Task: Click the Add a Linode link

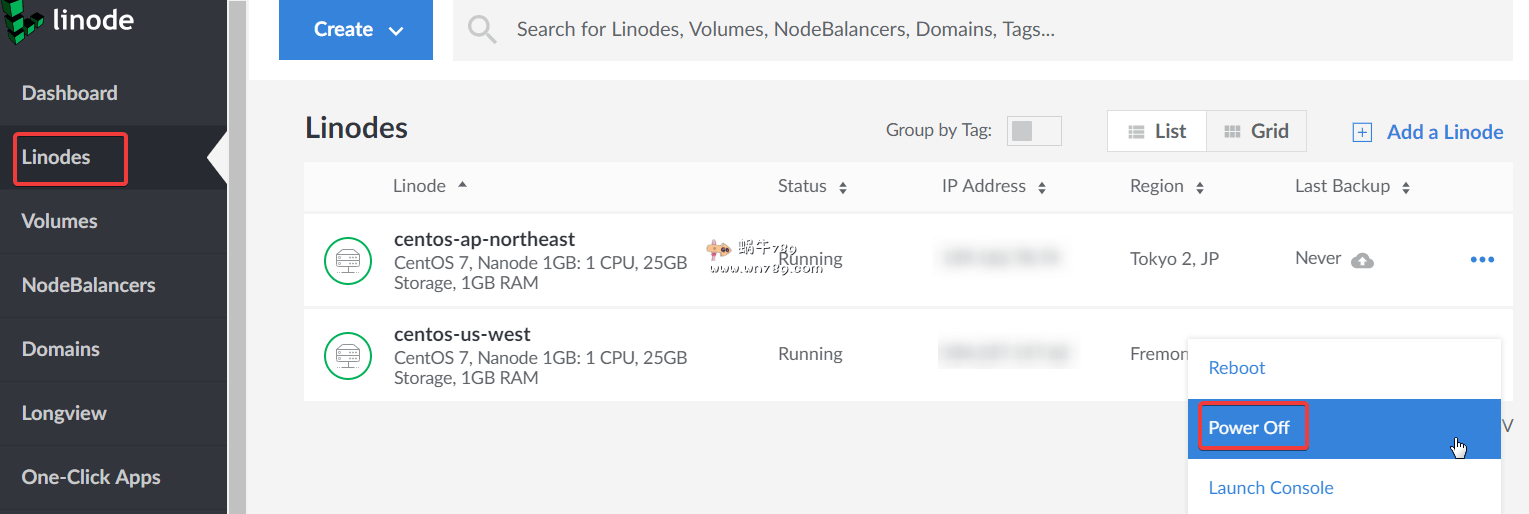Action: [1445, 132]
